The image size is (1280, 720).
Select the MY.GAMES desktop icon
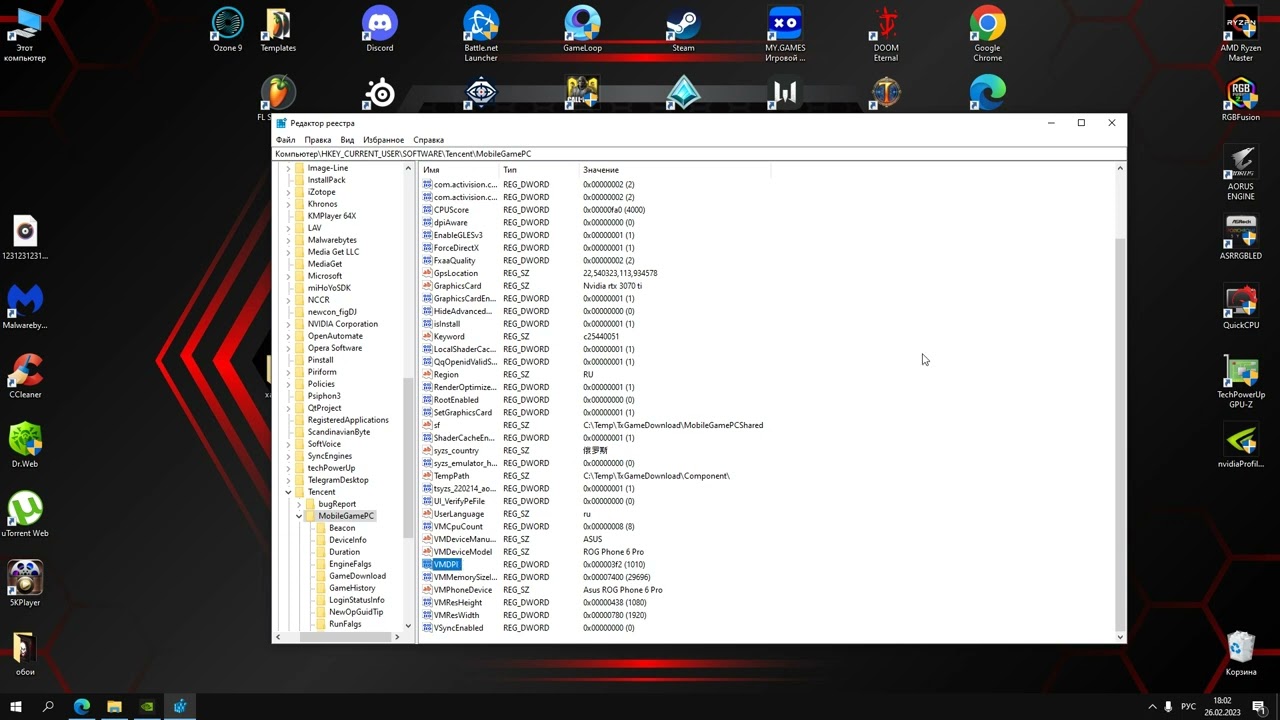[785, 34]
